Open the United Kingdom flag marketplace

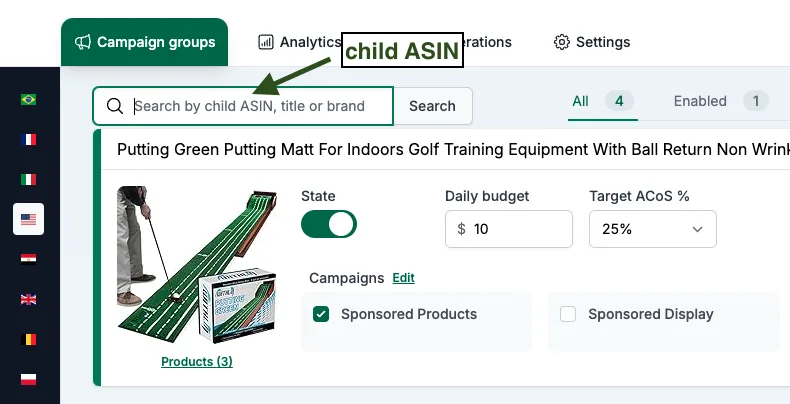coord(28,300)
